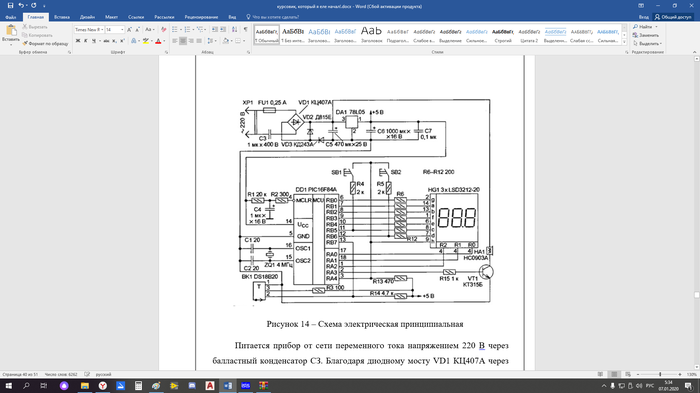Align text to the right
700x393 pixels.
point(191,41)
